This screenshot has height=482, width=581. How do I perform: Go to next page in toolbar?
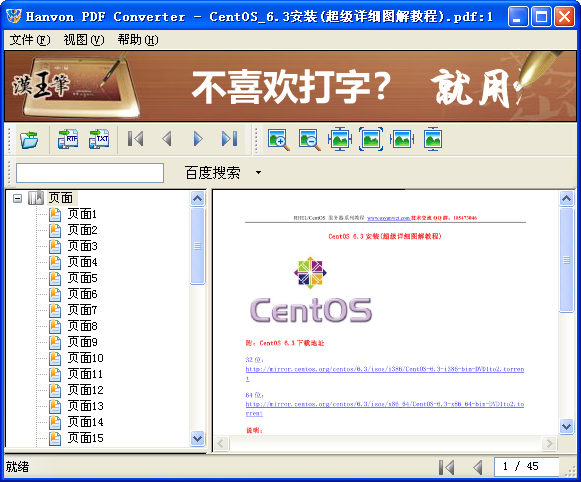(198, 139)
